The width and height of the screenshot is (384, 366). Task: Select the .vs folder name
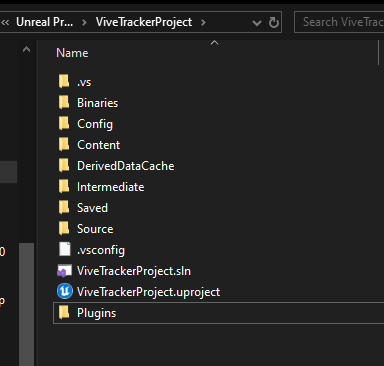click(x=84, y=82)
